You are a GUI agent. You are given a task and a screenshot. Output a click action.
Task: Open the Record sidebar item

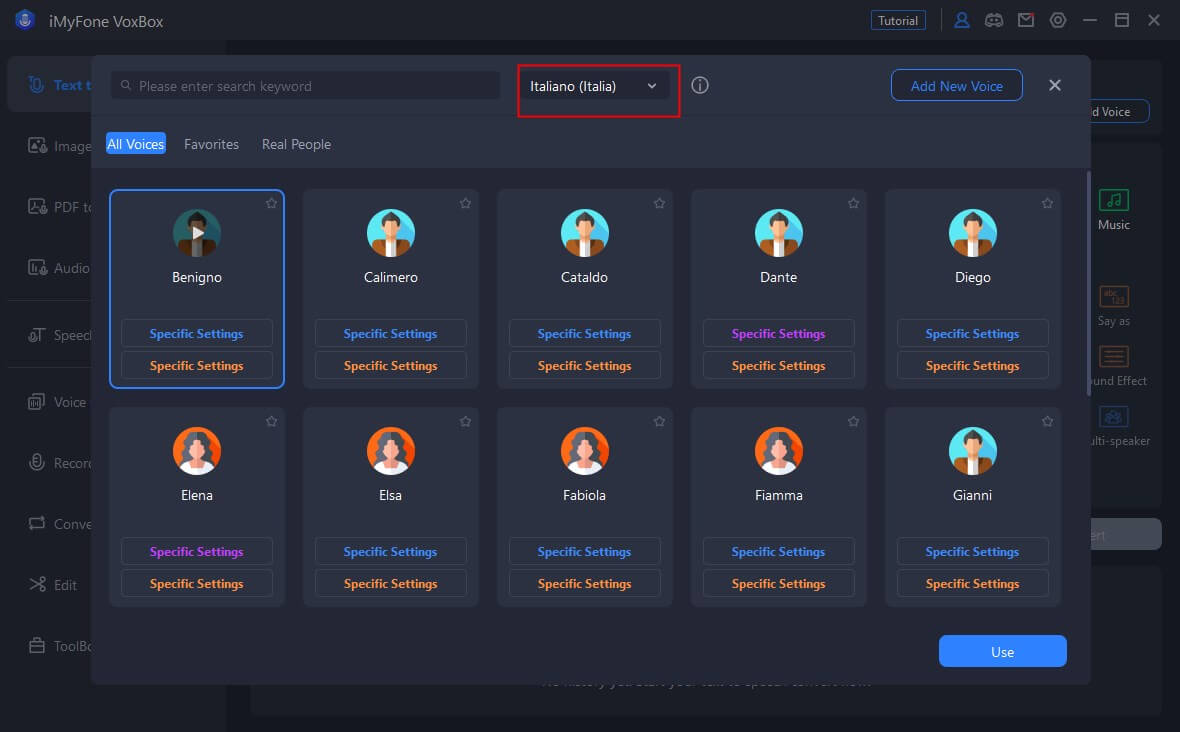(x=59, y=463)
